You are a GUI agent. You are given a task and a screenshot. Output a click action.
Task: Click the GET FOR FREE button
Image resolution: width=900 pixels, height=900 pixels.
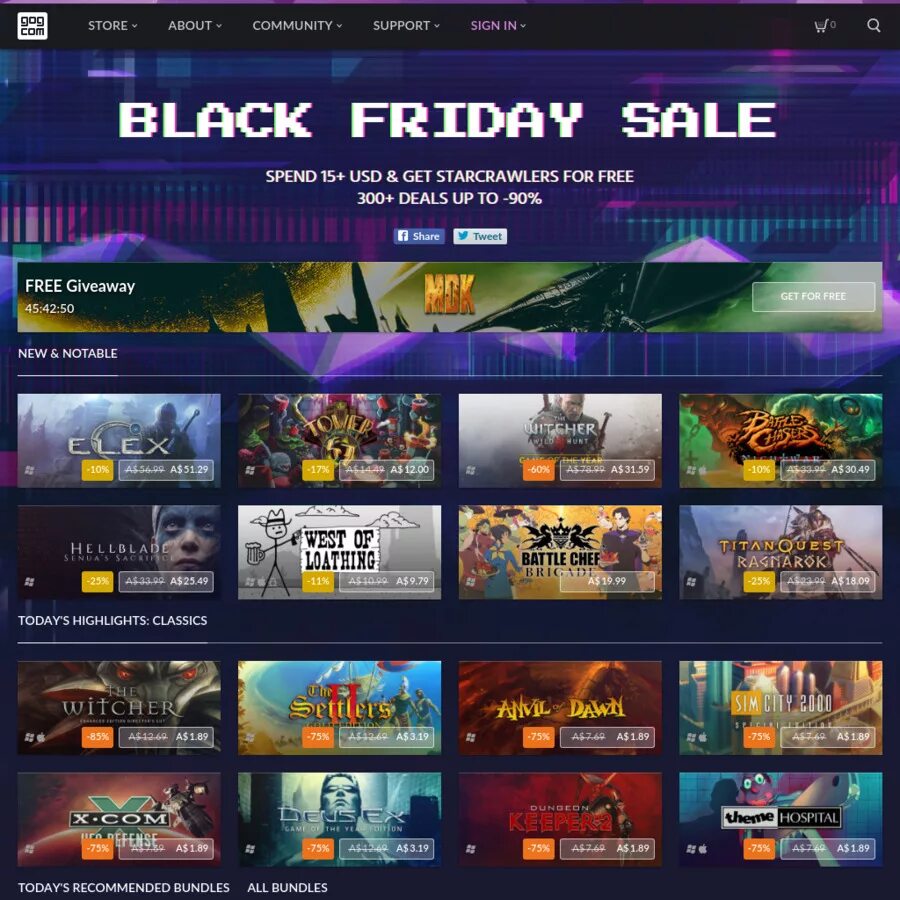point(813,297)
